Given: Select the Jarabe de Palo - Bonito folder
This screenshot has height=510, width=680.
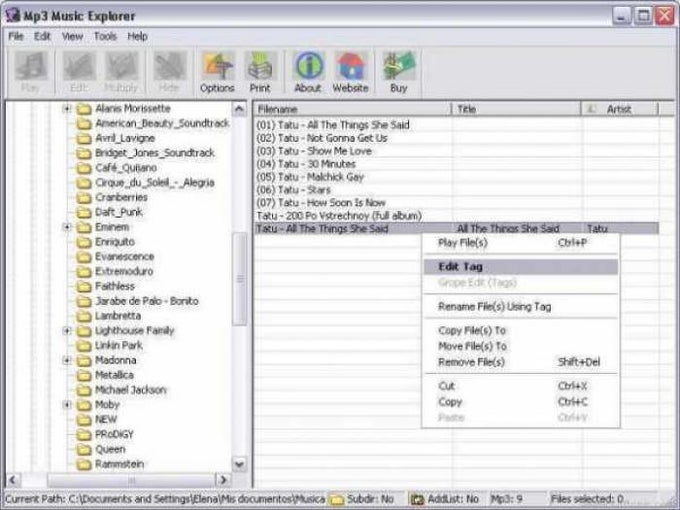Looking at the screenshot, I should click(147, 301).
